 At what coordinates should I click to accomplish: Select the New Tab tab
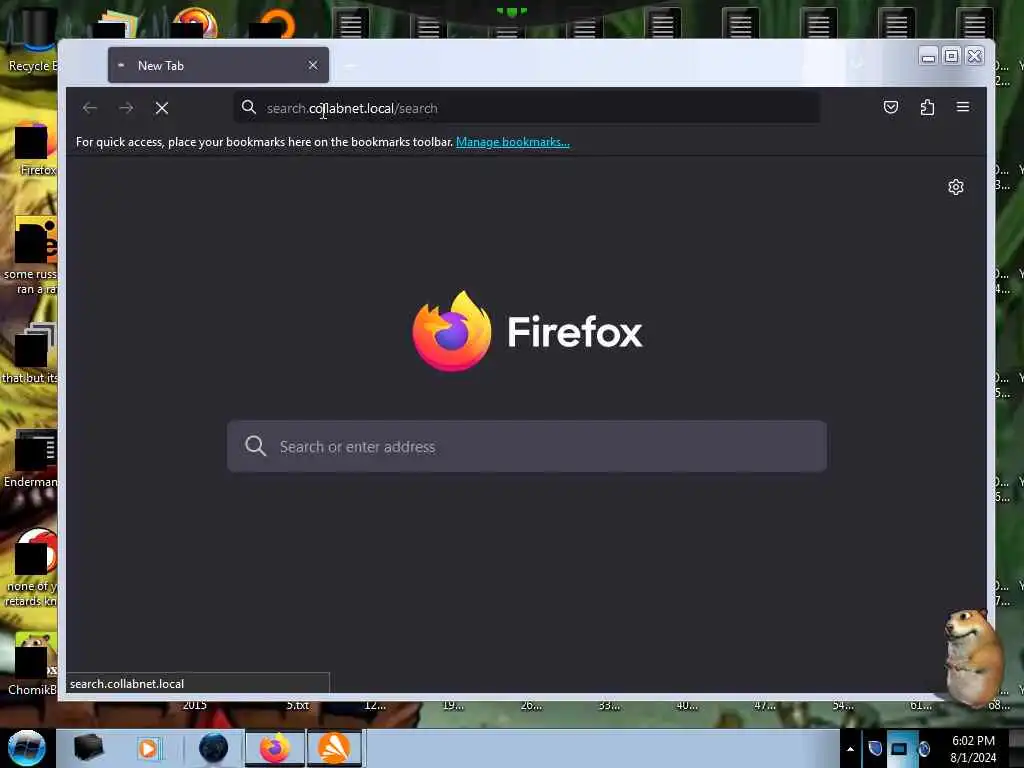tap(218, 65)
